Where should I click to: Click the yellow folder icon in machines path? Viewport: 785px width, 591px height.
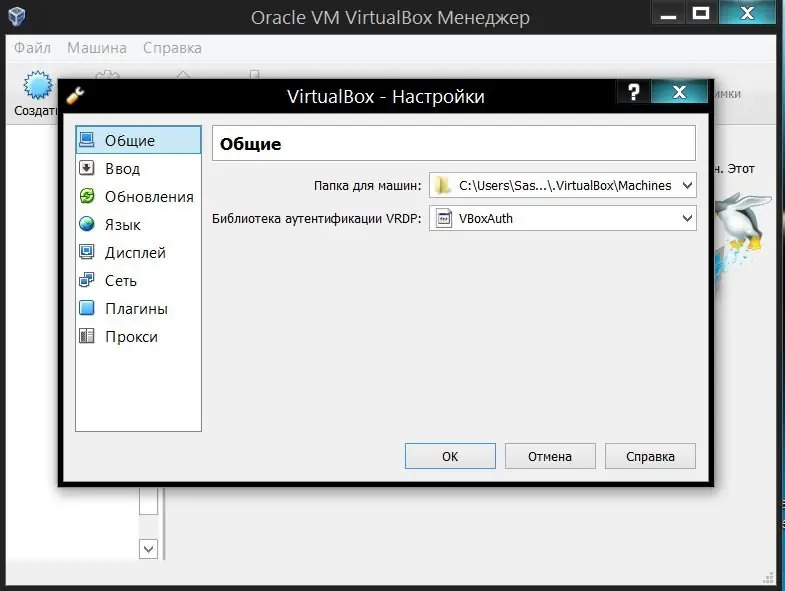coord(443,185)
